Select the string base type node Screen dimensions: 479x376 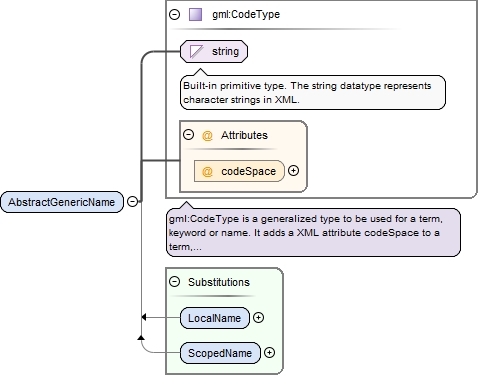[x=214, y=51]
